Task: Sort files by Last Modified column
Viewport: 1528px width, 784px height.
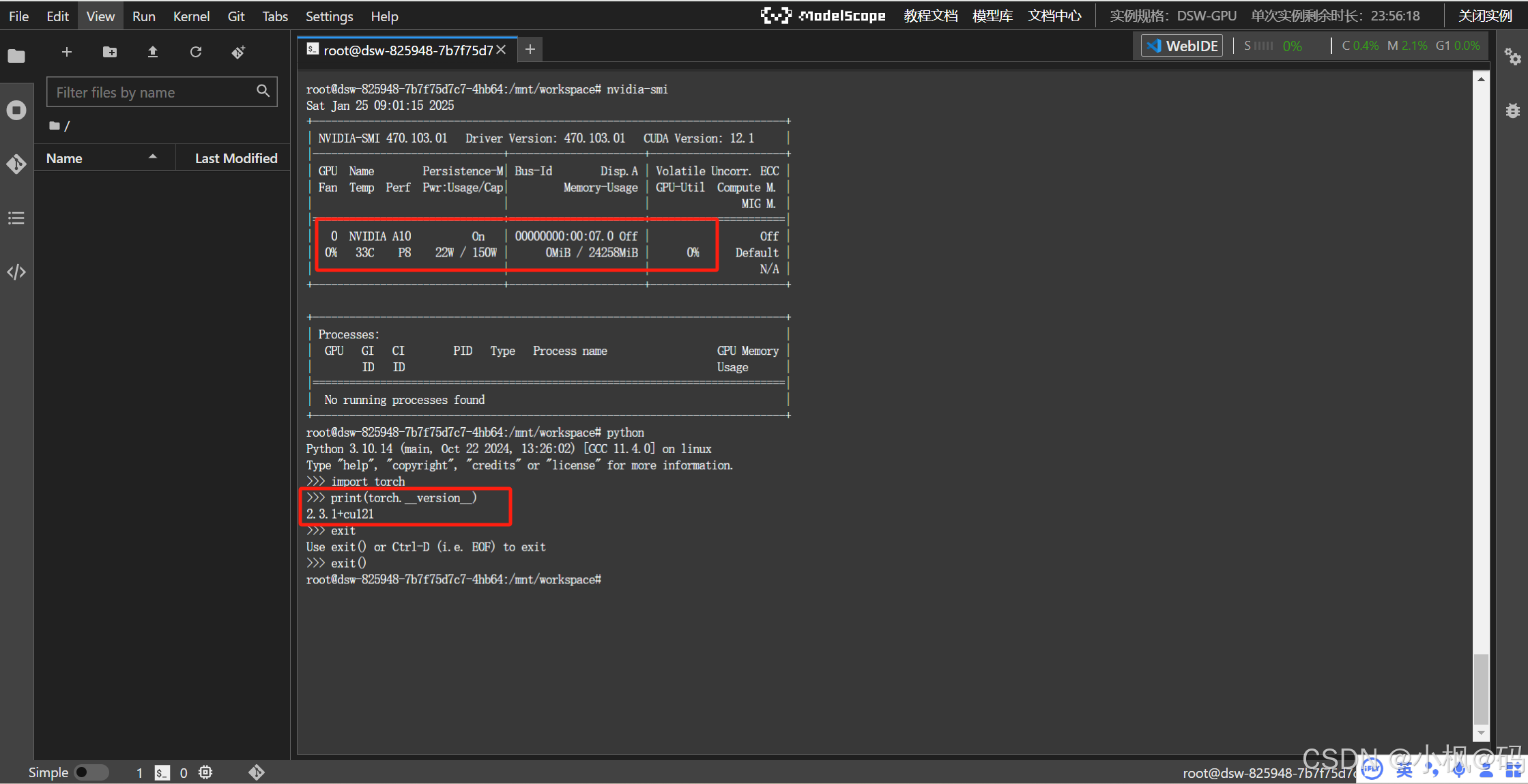Action: point(235,158)
